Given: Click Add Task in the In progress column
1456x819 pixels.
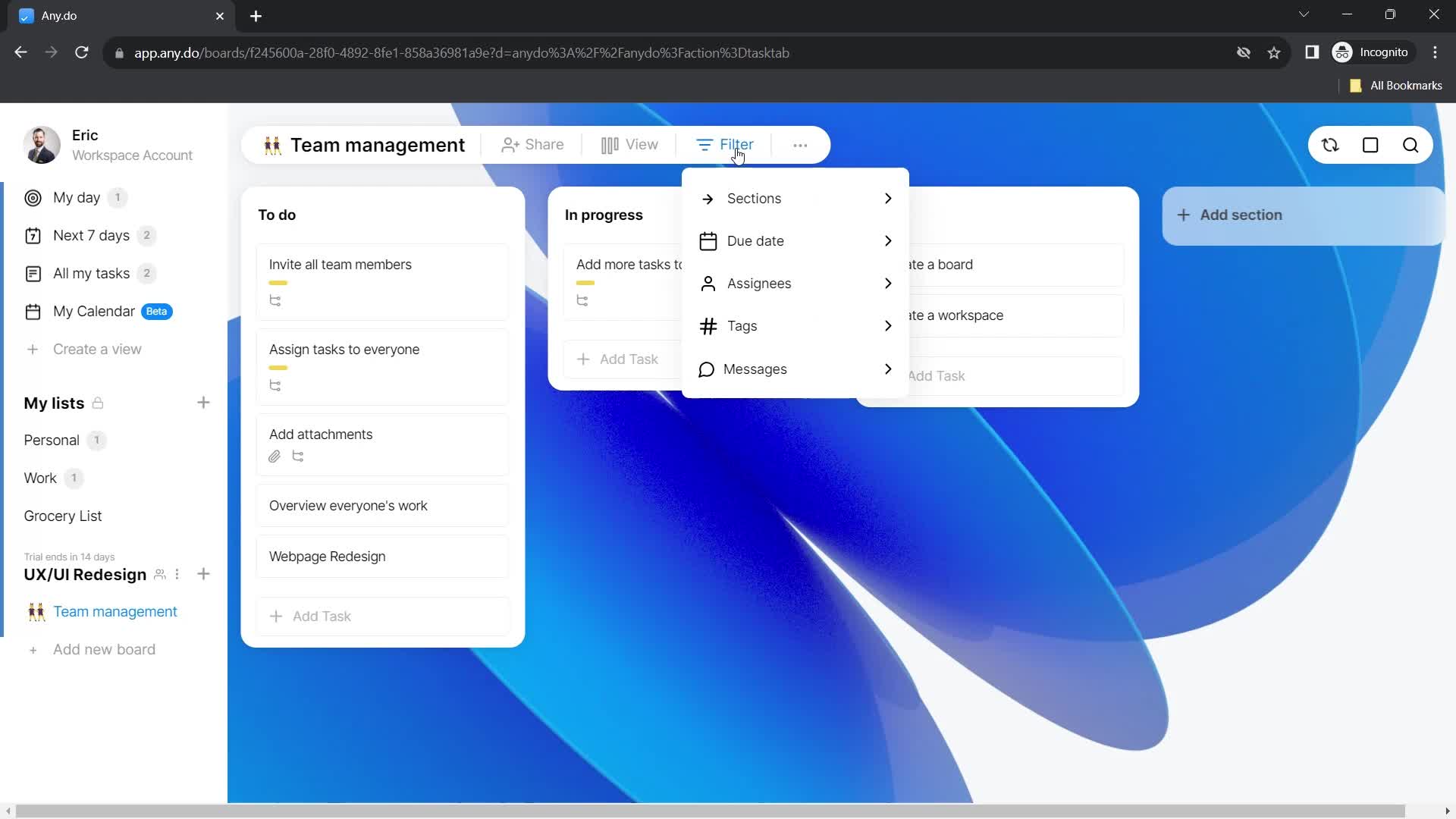Looking at the screenshot, I should 622,359.
